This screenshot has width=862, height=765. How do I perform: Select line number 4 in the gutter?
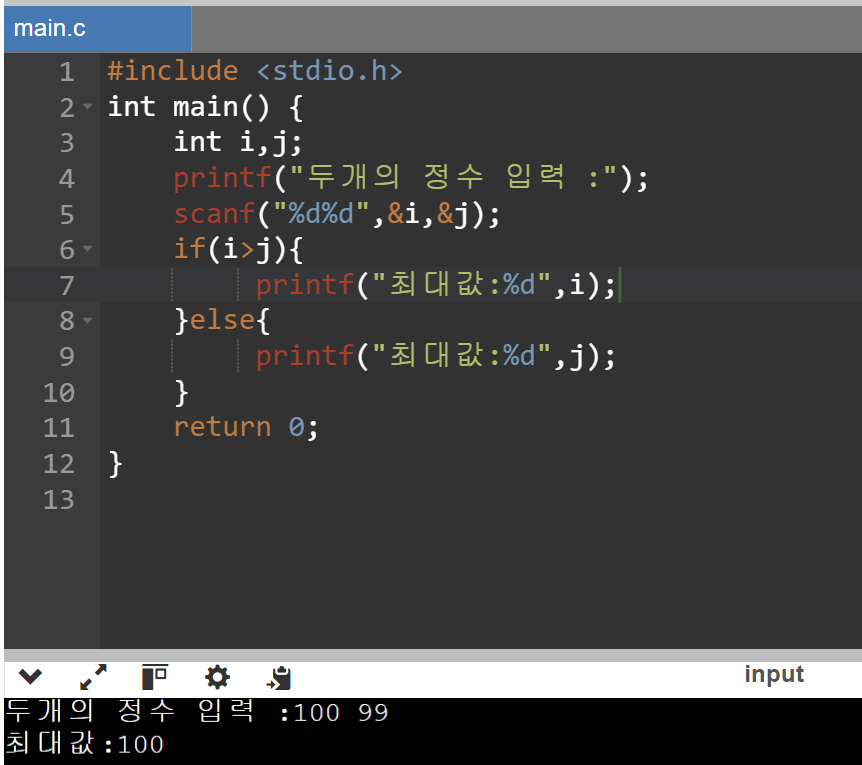click(x=67, y=179)
